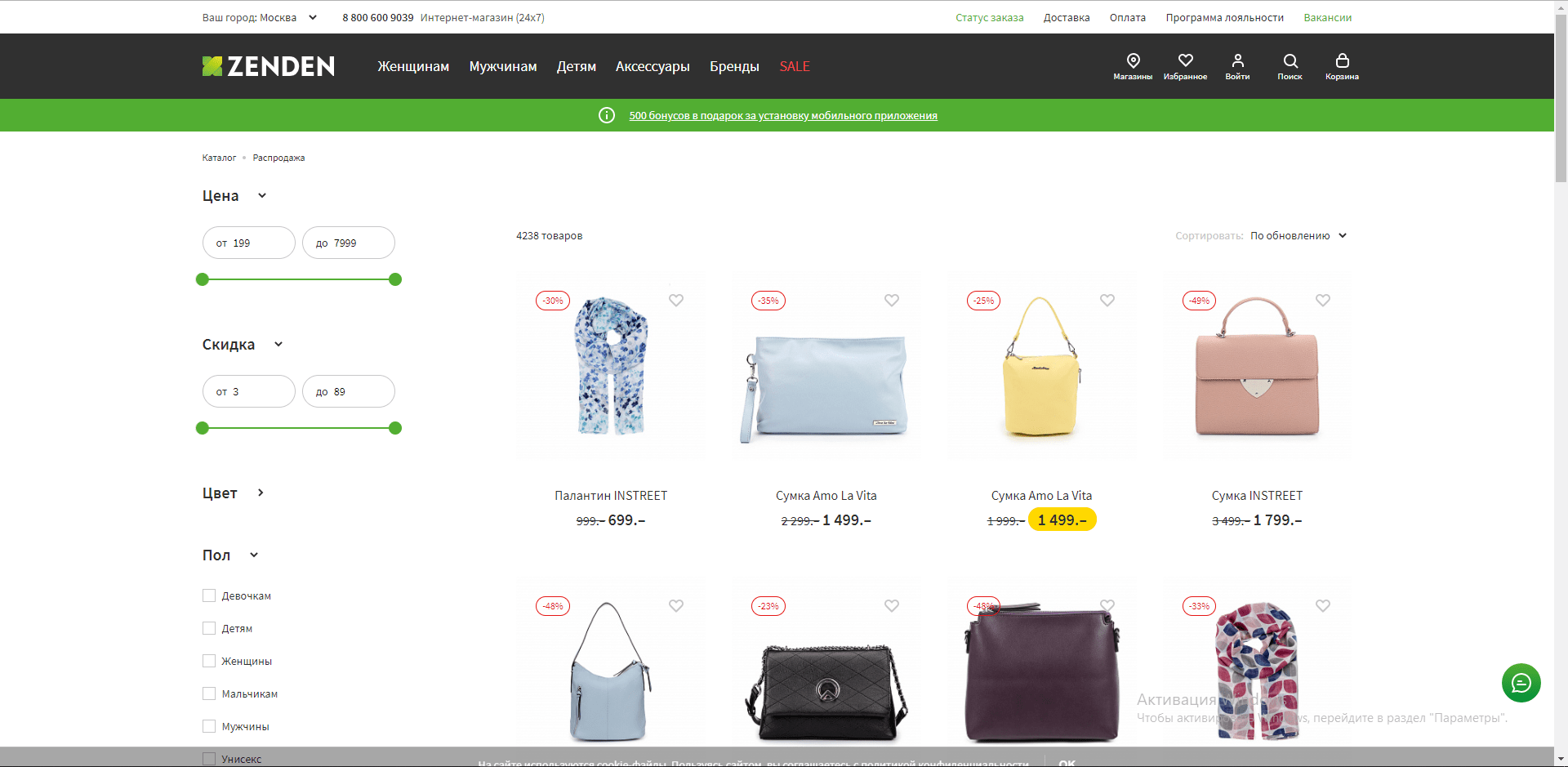Favorite the blue Сумка Amo La Vita
The height and width of the screenshot is (767, 1568).
tap(892, 300)
